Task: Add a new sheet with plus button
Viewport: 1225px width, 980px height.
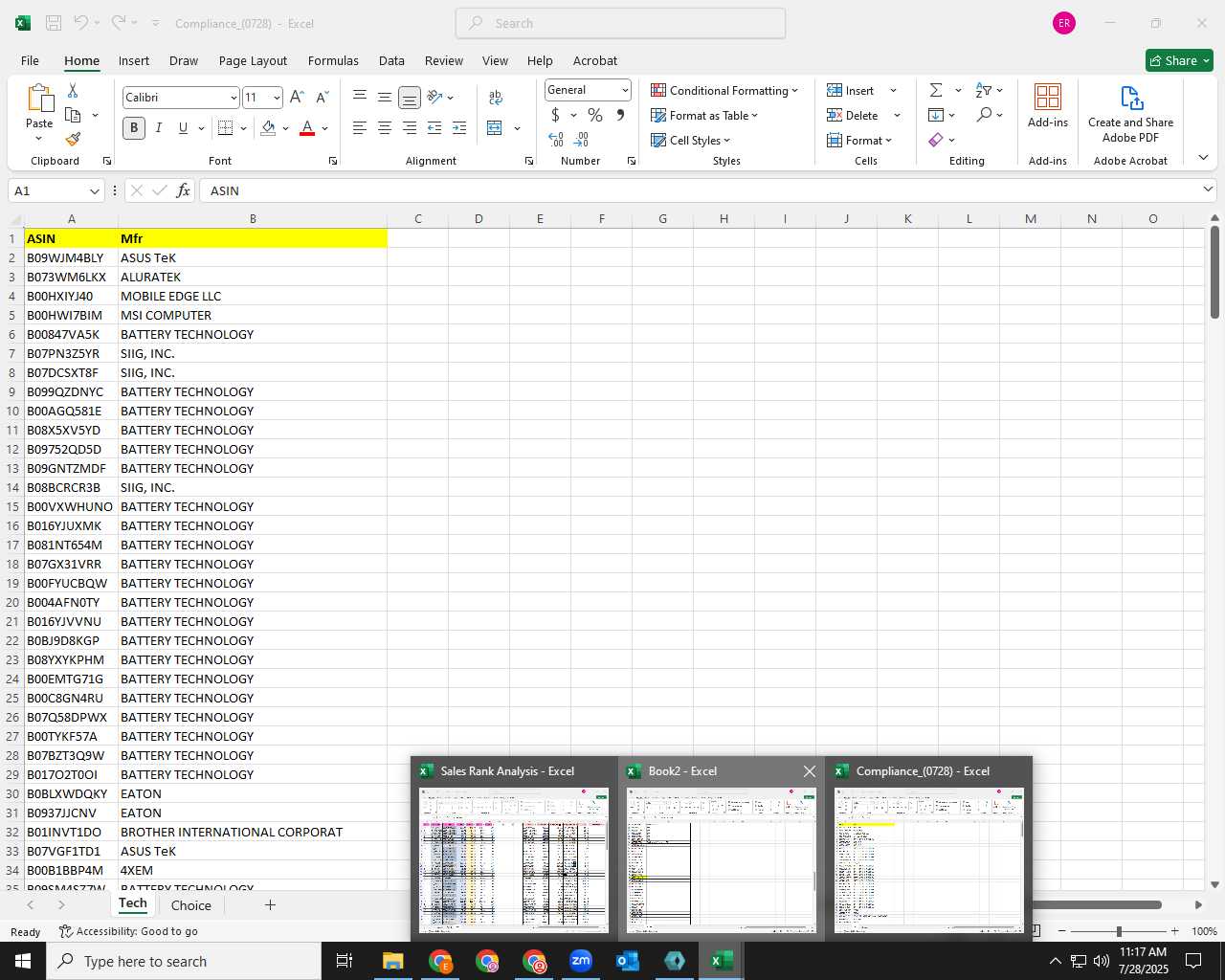Action: point(270,904)
